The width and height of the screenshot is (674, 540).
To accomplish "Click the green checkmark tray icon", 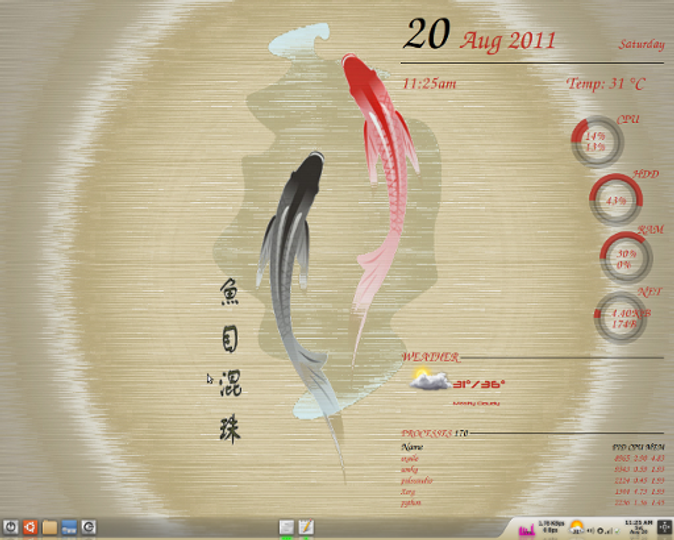I will tap(617, 531).
